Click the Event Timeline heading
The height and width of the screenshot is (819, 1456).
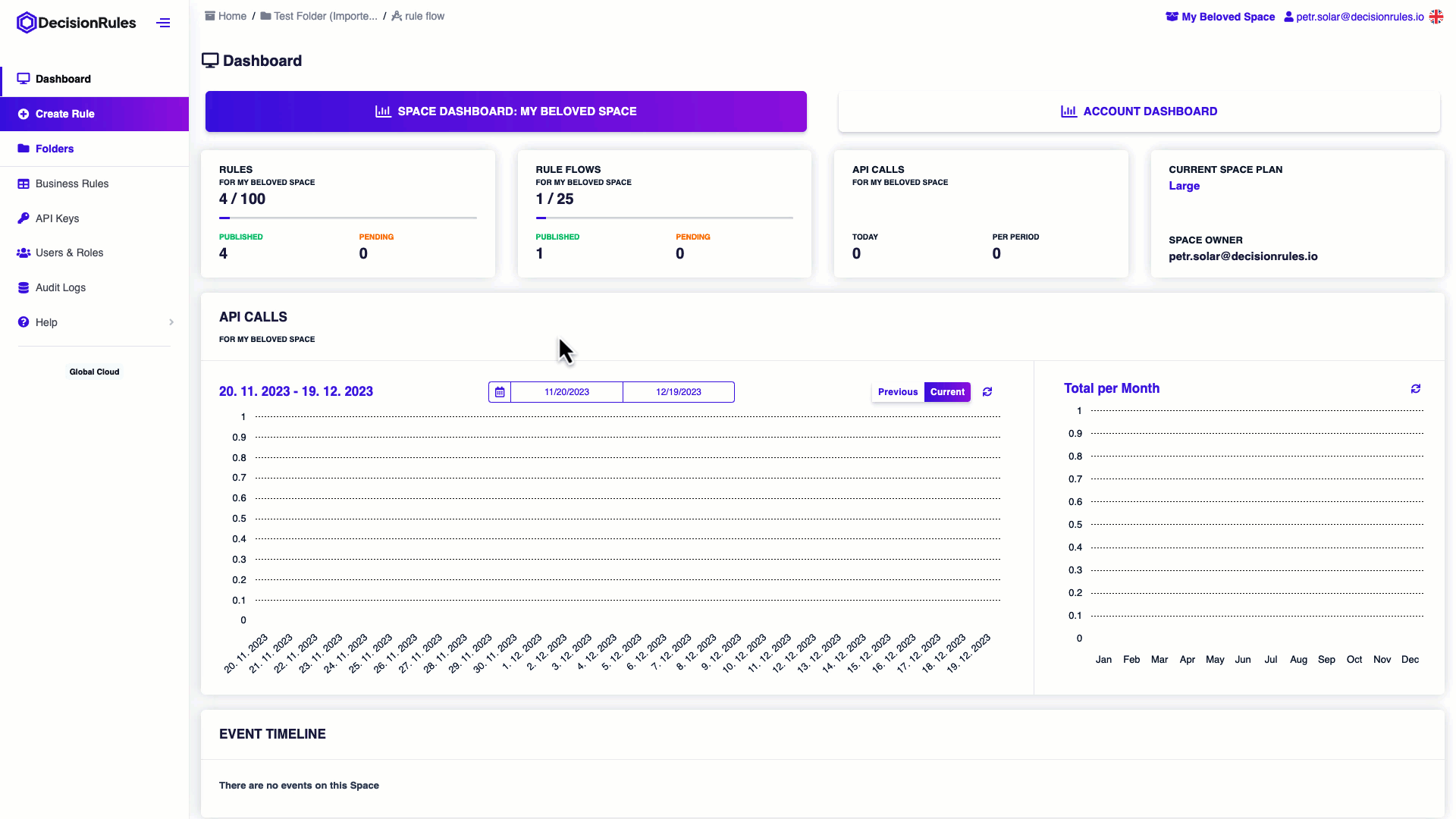(272, 734)
